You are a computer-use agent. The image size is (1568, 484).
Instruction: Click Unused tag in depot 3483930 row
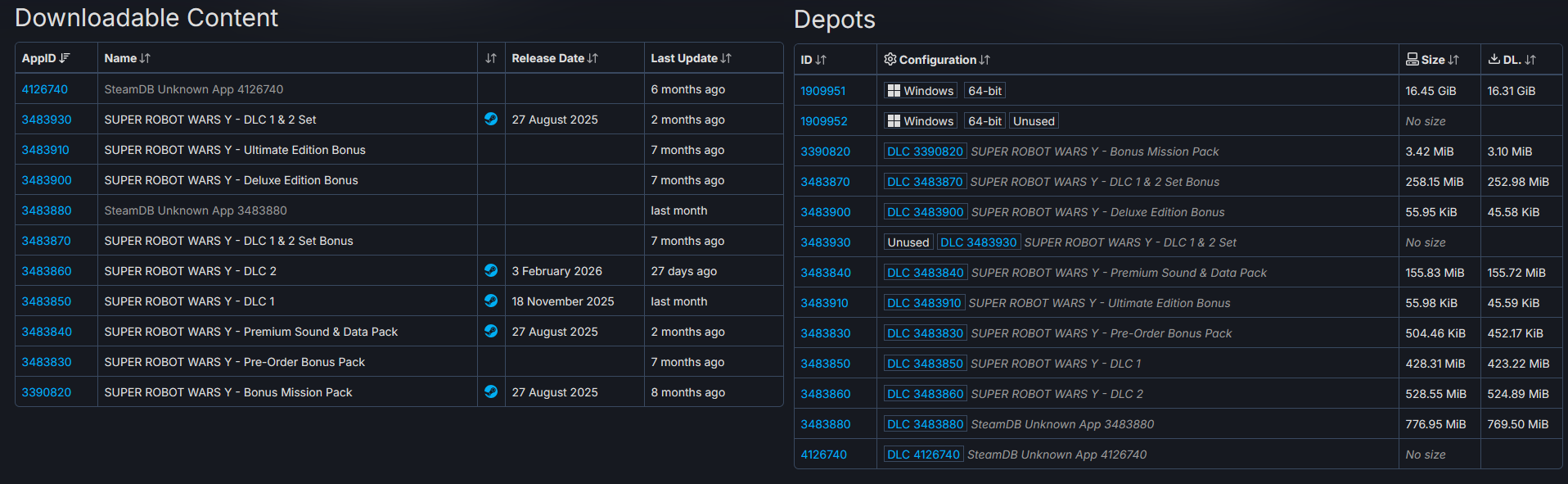point(908,242)
